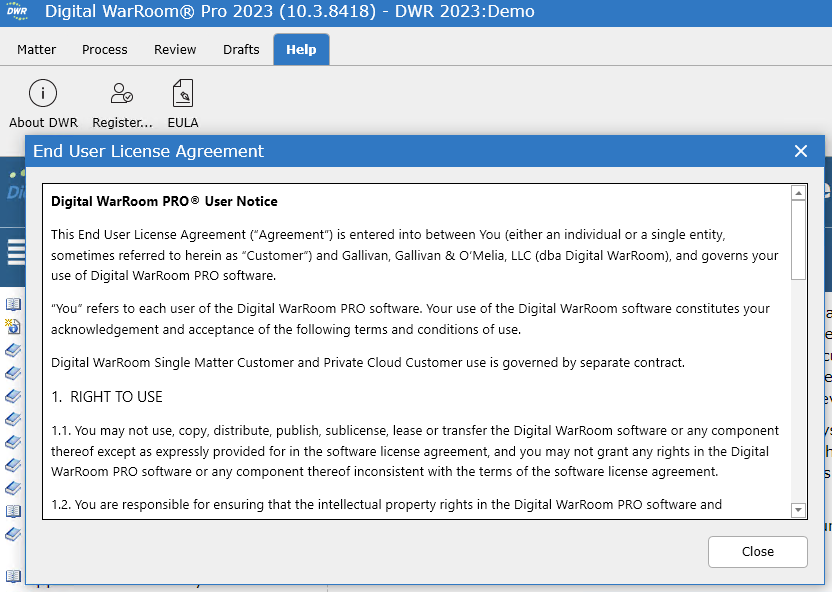Dismiss the End User License Agreement with X
Viewport: 832px width, 592px height.
coord(801,151)
